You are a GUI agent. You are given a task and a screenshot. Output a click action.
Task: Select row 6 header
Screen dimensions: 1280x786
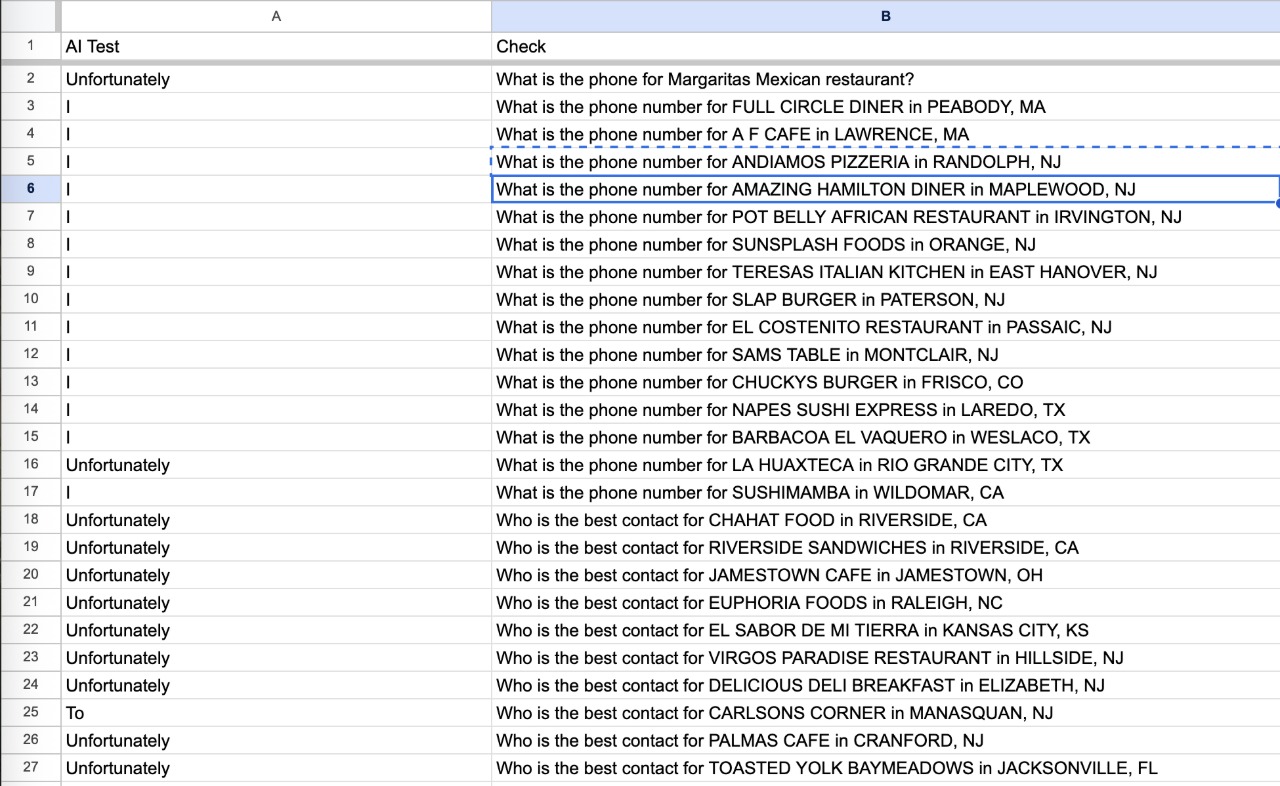click(x=30, y=189)
